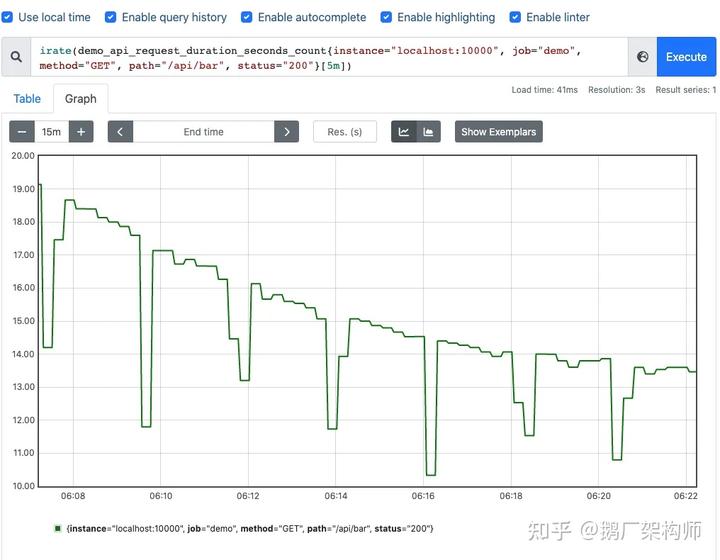Click the legend series label with instance localhost:10000

[x=250, y=528]
